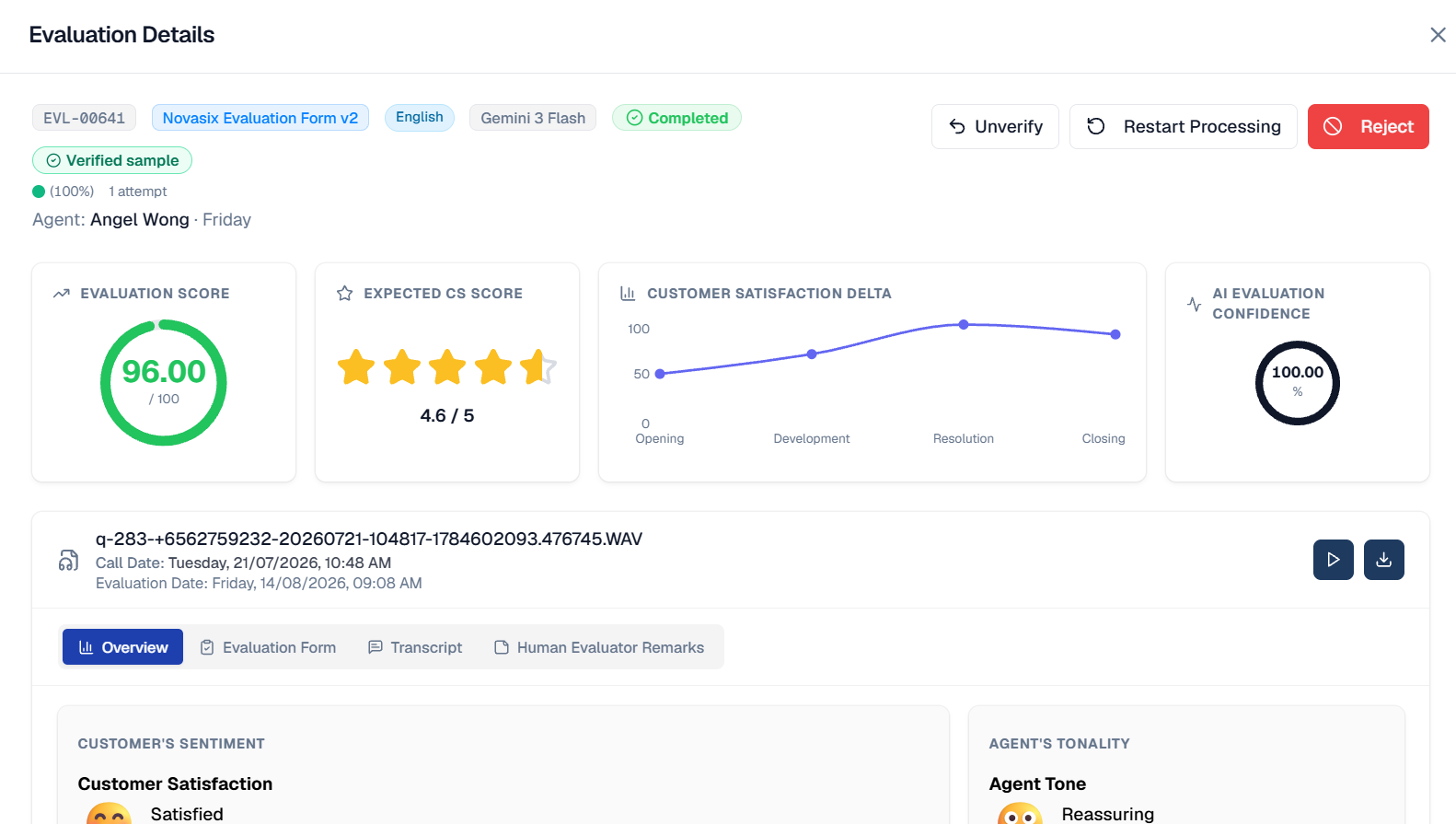Click the Customer Satisfaction Delta chart icon
The width and height of the screenshot is (1456, 824).
coord(628,294)
